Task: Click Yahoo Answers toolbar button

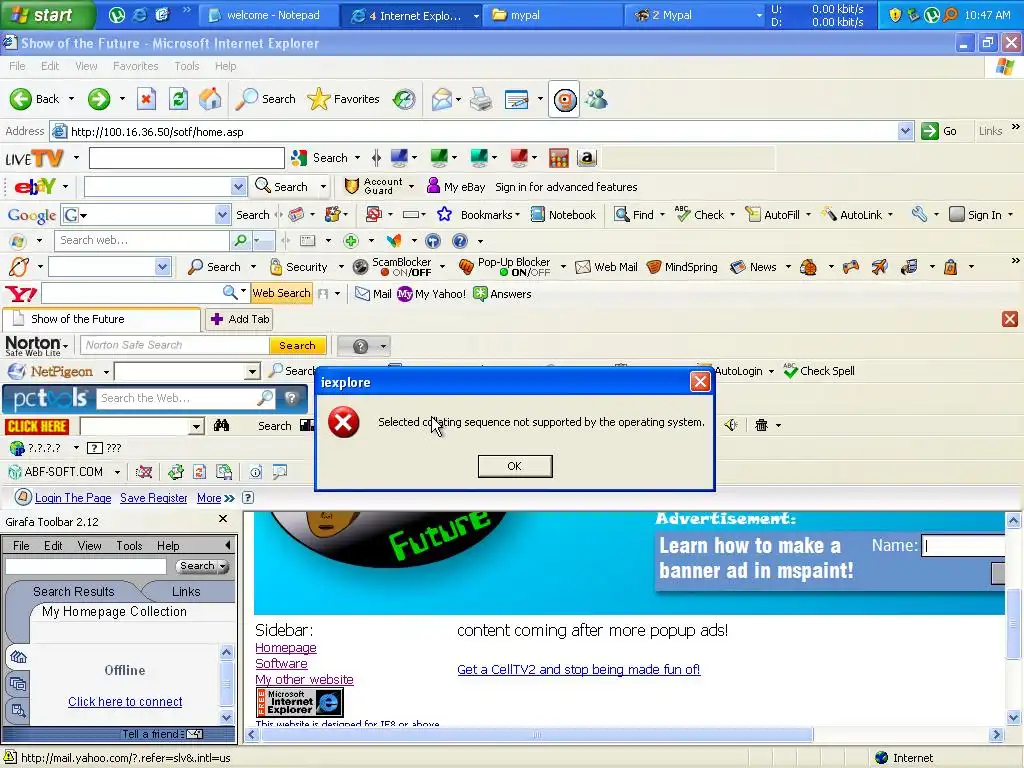Action: tap(502, 294)
